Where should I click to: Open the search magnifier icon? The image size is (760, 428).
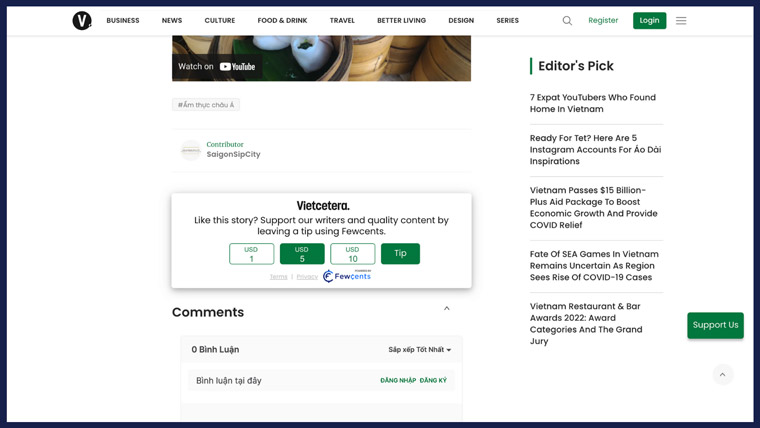point(567,20)
